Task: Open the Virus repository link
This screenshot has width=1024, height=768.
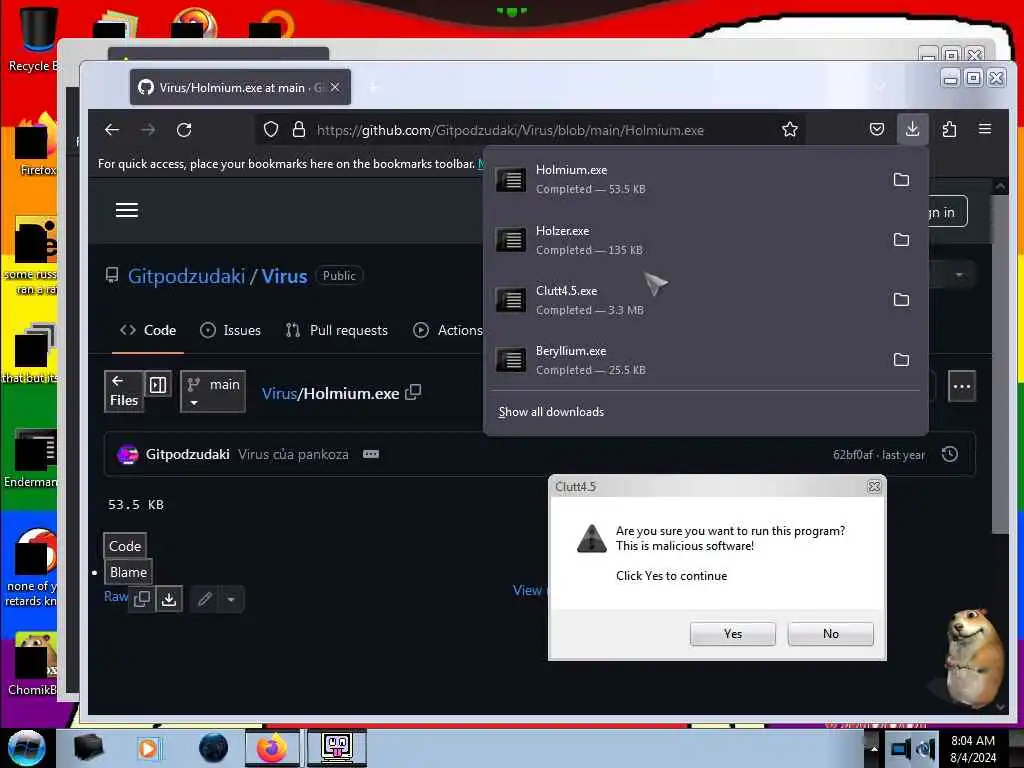Action: [284, 276]
